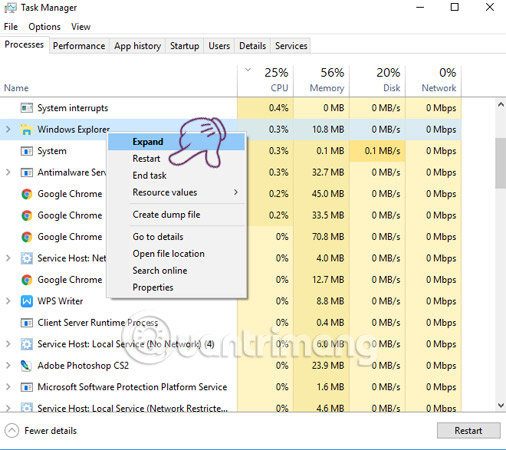
Task: Click the Fewer details up-arrow icon
Action: [x=12, y=430]
